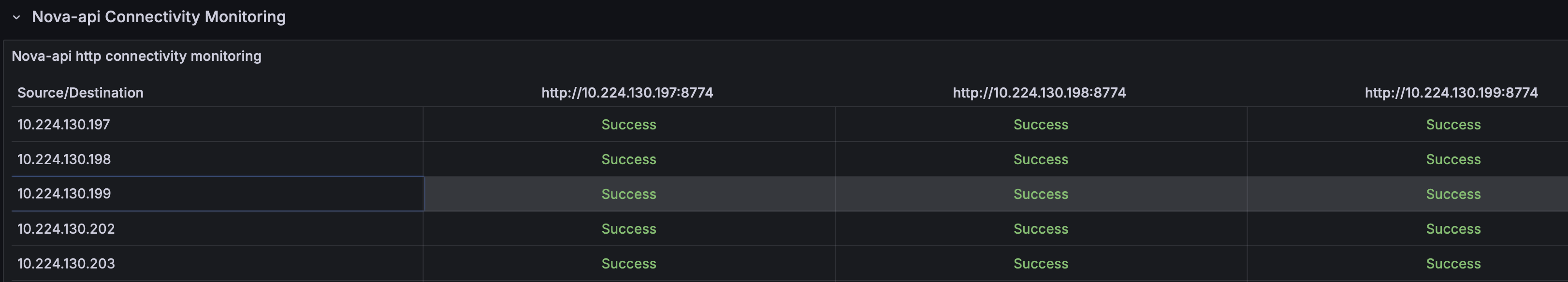This screenshot has width=1568, height=282.
Task: Select source cell 10.224.130.202
Action: point(66,228)
